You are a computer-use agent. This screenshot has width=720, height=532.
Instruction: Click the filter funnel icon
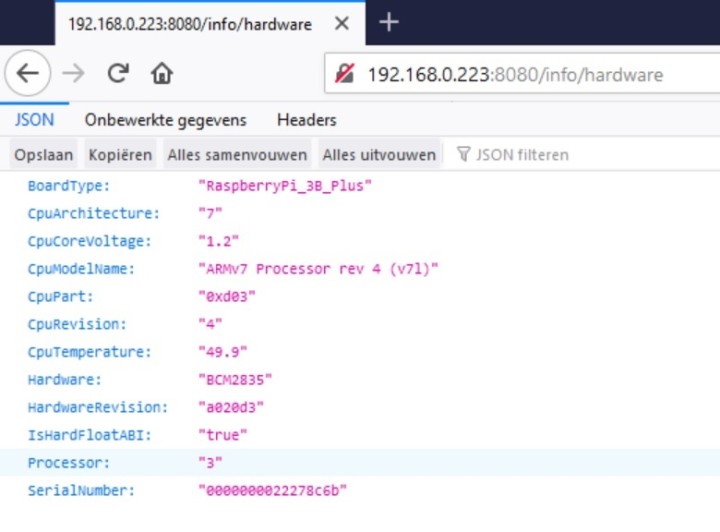pyautogui.click(x=463, y=155)
